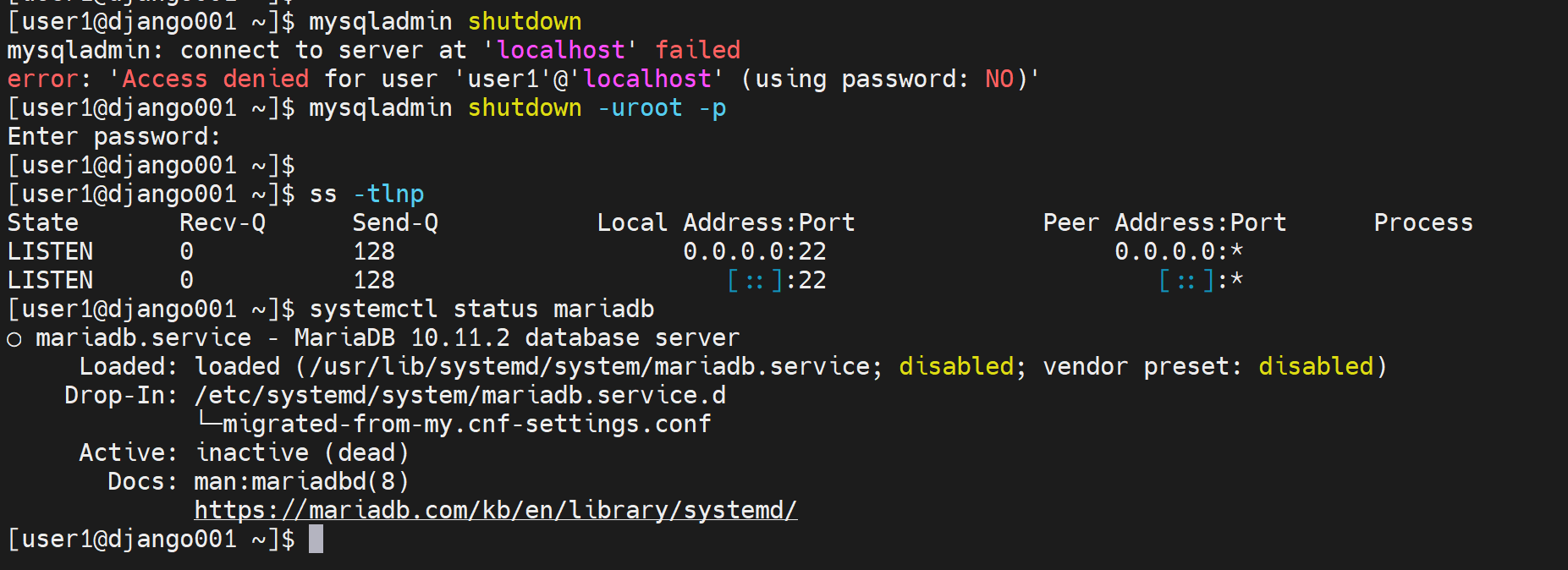Click the "-uroot" option in the mysqladmin command
The image size is (1568, 570).
pos(640,108)
